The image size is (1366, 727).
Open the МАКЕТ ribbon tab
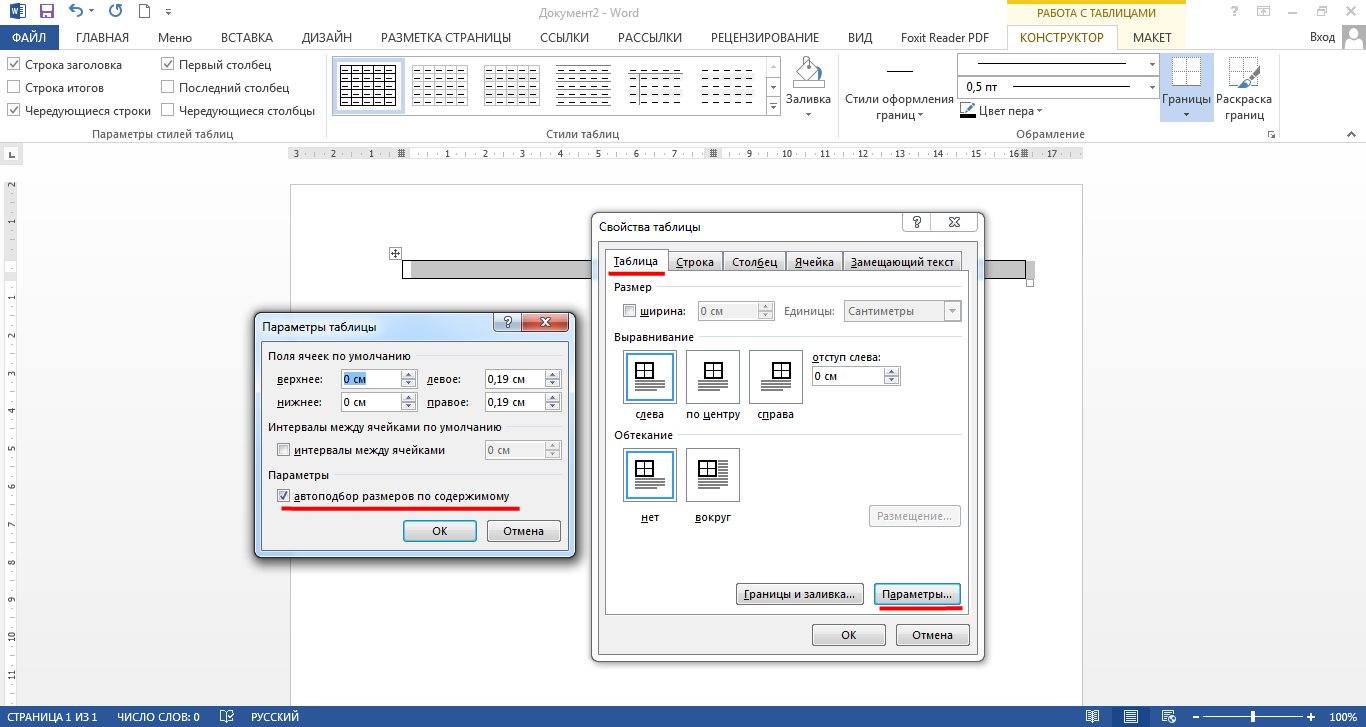pos(1152,37)
